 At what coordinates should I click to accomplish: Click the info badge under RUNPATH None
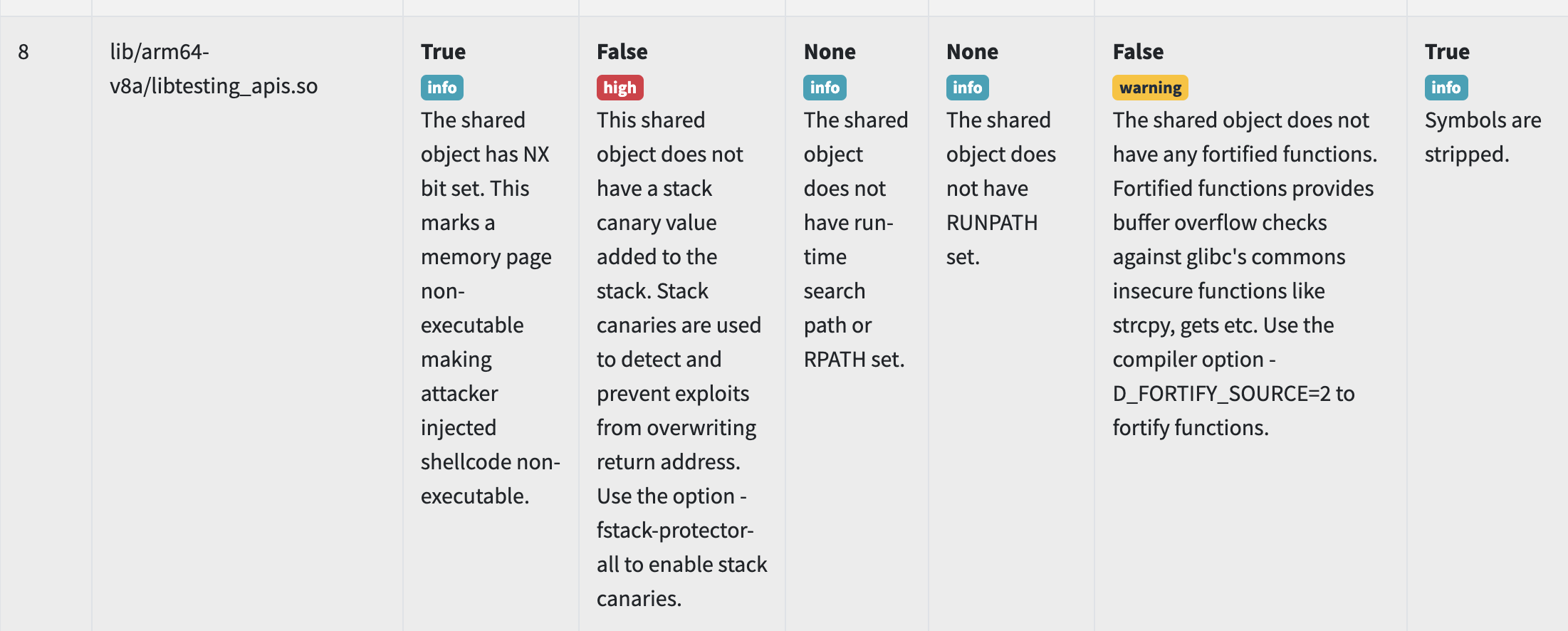coord(968,88)
